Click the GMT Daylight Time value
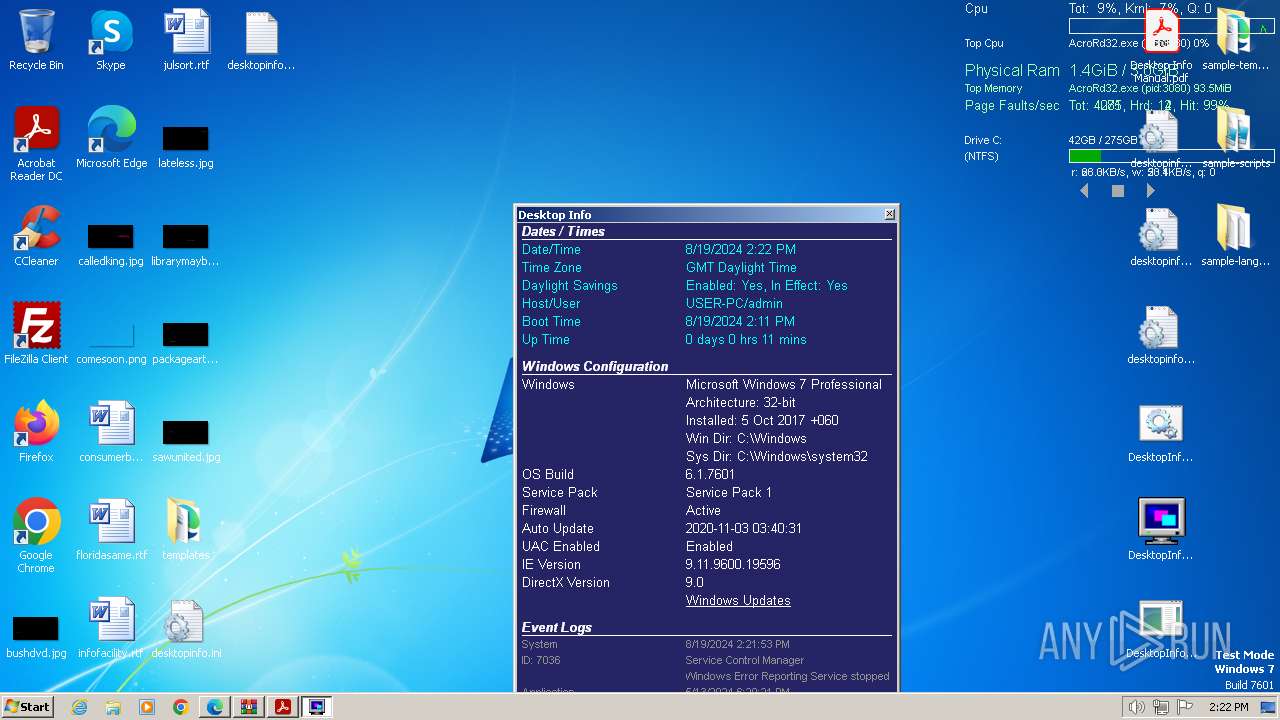Image resolution: width=1280 pixels, height=720 pixels. click(741, 267)
